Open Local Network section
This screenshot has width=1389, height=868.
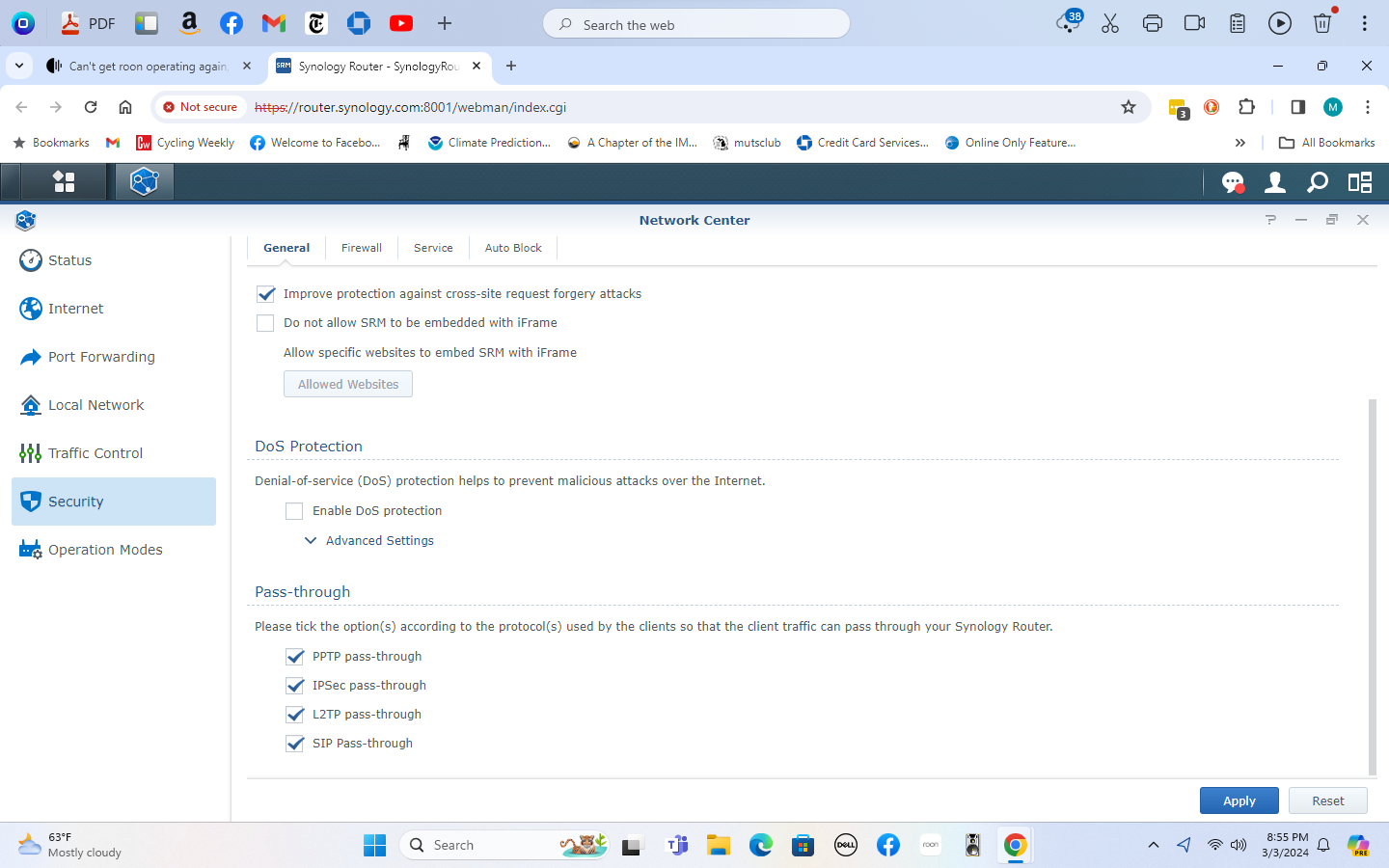pyautogui.click(x=114, y=405)
